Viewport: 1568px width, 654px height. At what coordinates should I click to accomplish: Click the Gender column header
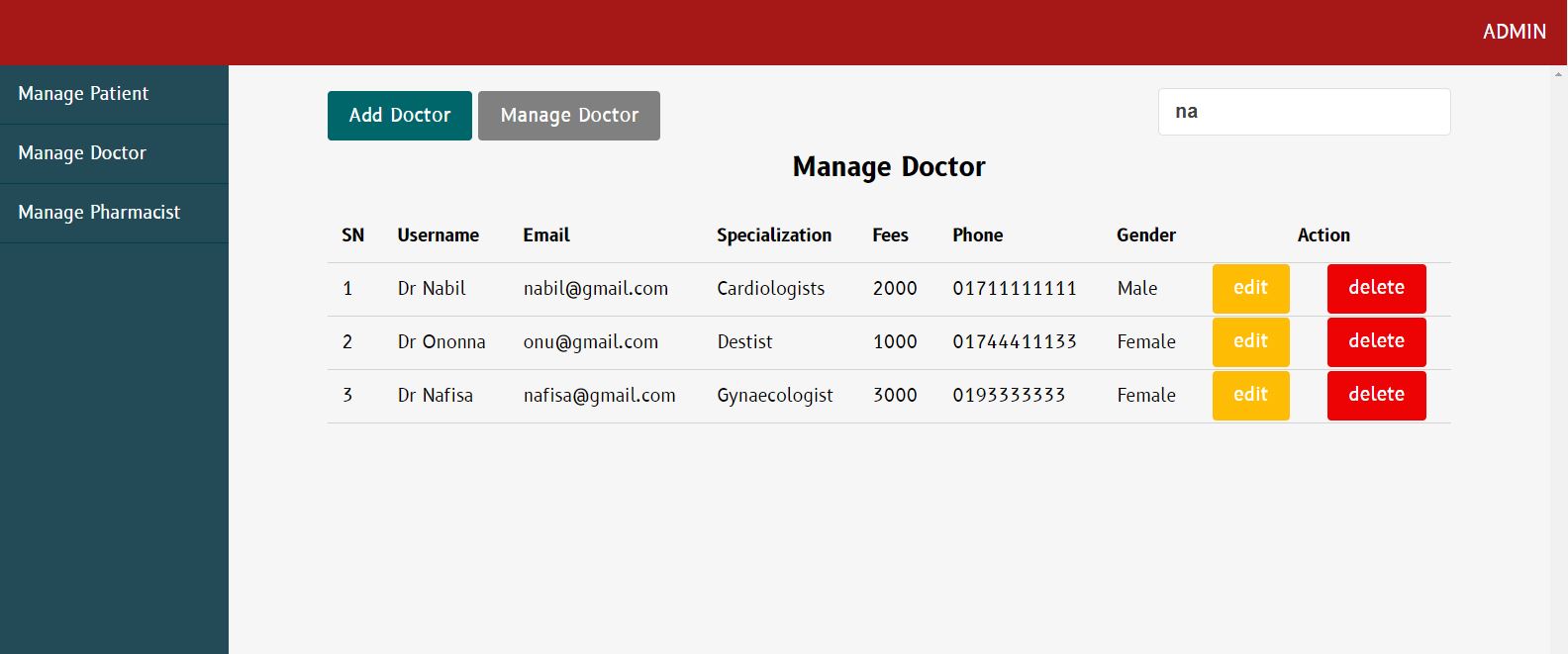(x=1146, y=235)
